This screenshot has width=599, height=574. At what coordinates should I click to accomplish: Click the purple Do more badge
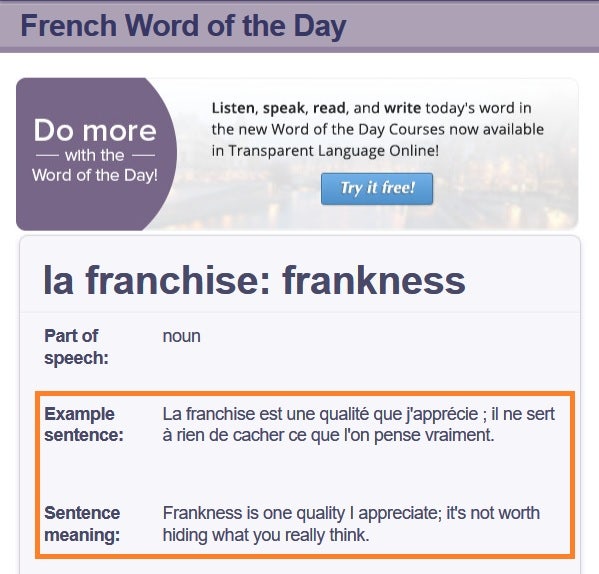pos(96,154)
